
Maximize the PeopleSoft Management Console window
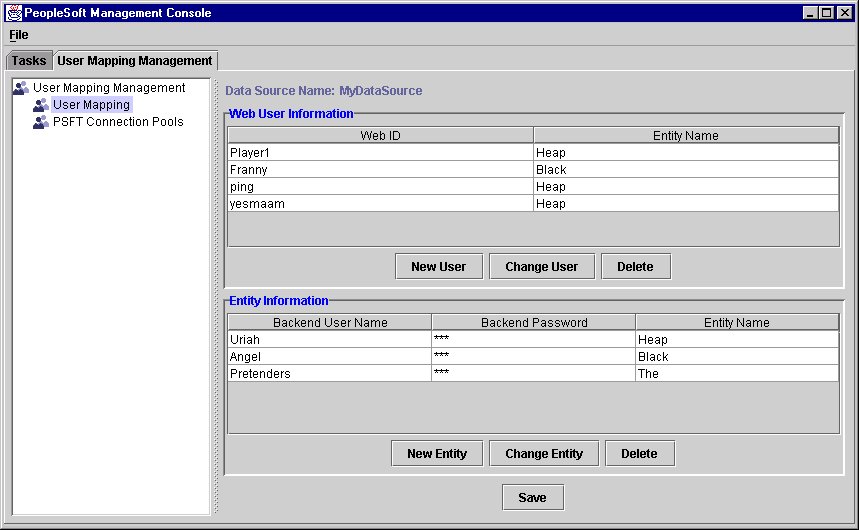pyautogui.click(x=827, y=13)
